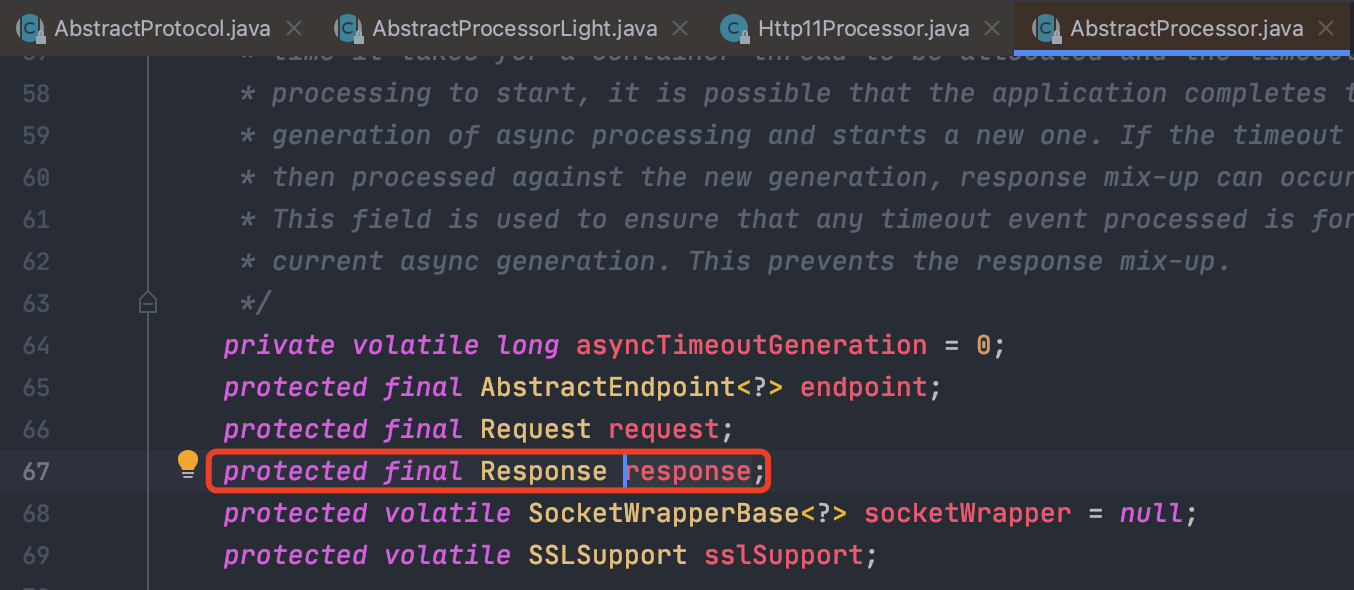Click the AbstractProcessor.java class file icon

pyautogui.click(x=1046, y=28)
